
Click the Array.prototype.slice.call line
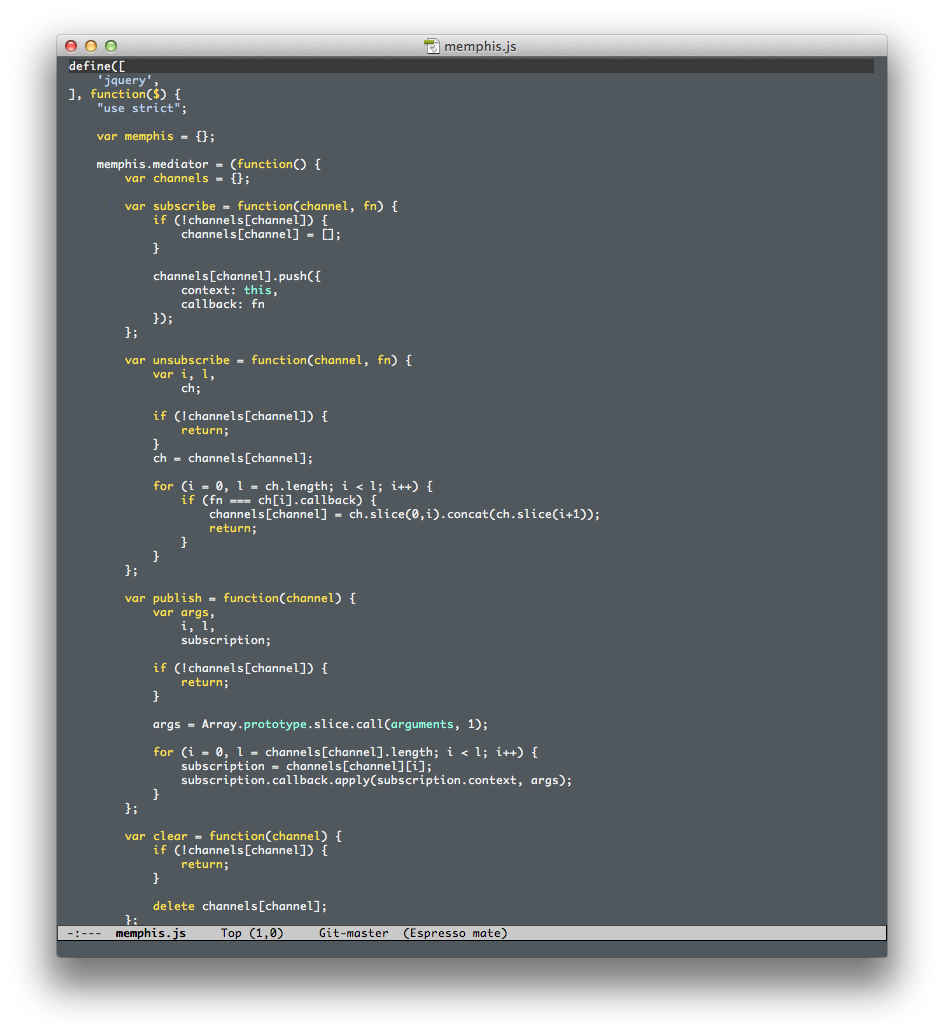(320, 724)
